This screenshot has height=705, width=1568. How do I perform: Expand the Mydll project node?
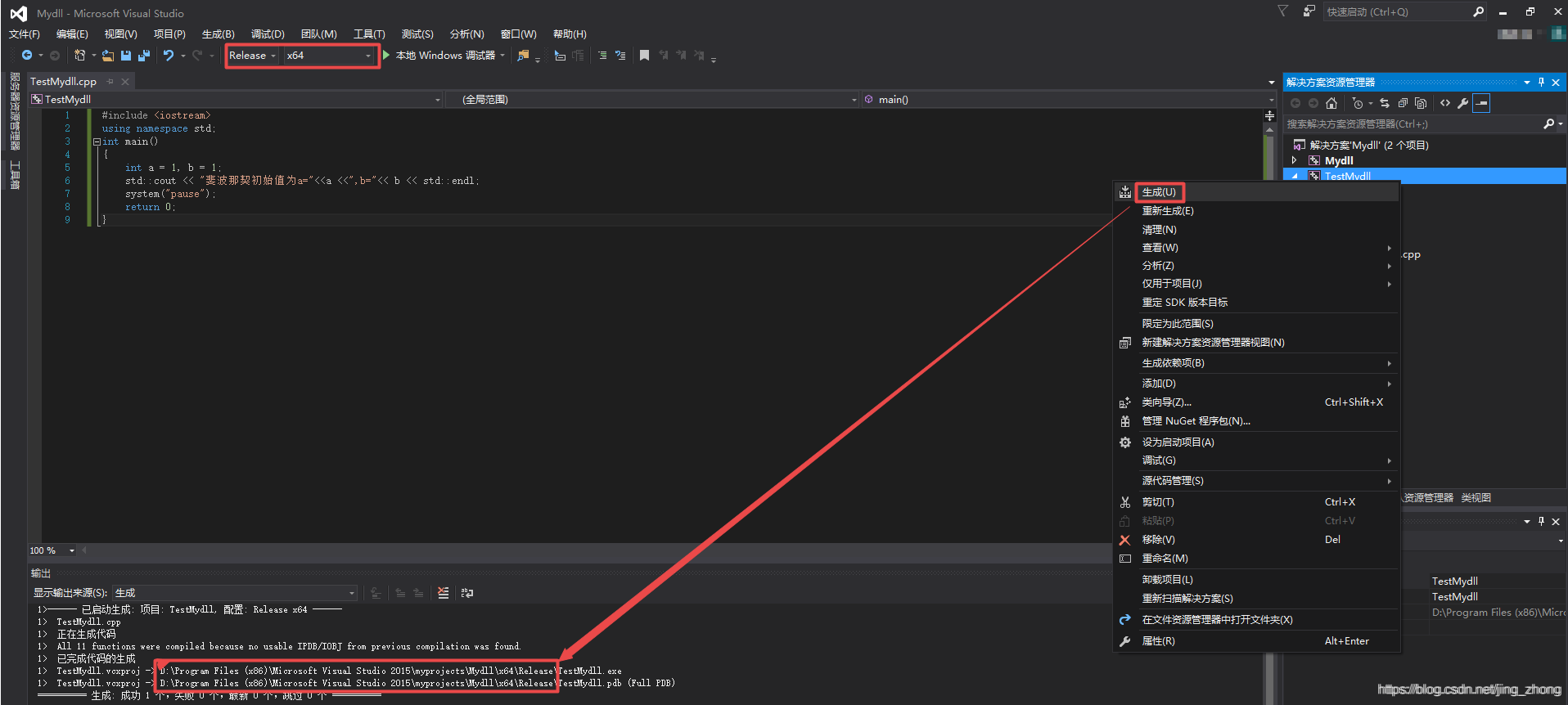(1294, 160)
